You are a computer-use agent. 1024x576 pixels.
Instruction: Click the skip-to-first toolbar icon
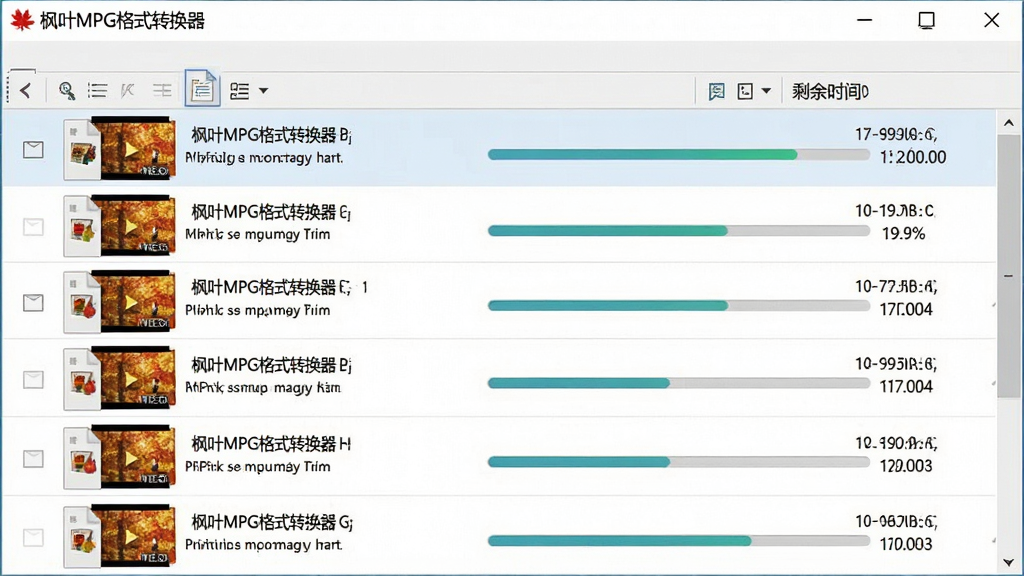point(127,90)
